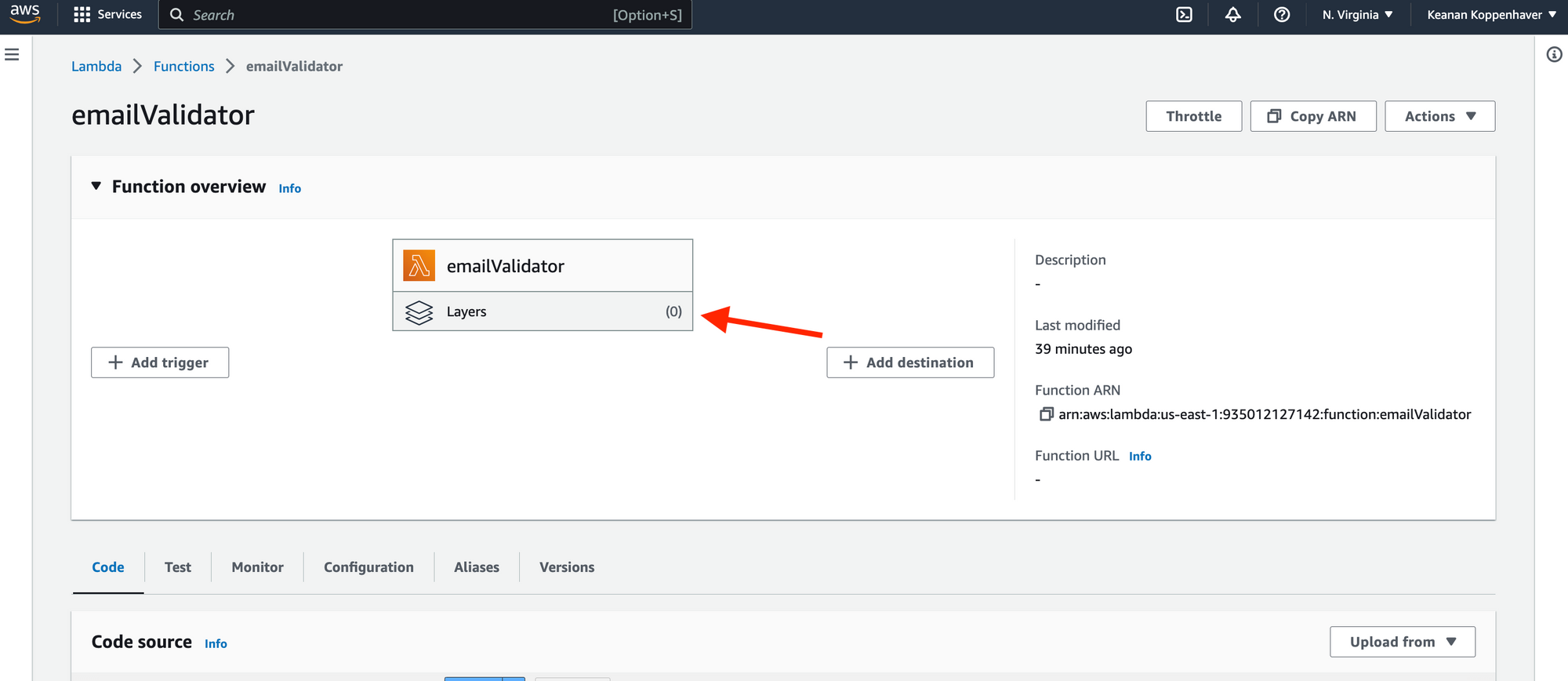Open the Services grid menu
The height and width of the screenshot is (681, 1568).
point(107,15)
